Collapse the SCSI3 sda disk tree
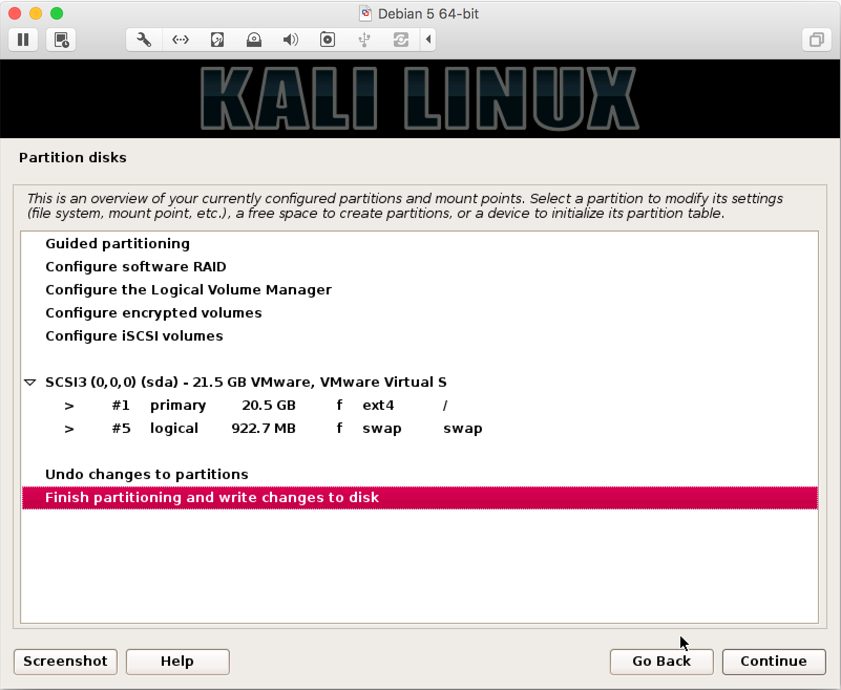The height and width of the screenshot is (690, 841). [x=30, y=383]
